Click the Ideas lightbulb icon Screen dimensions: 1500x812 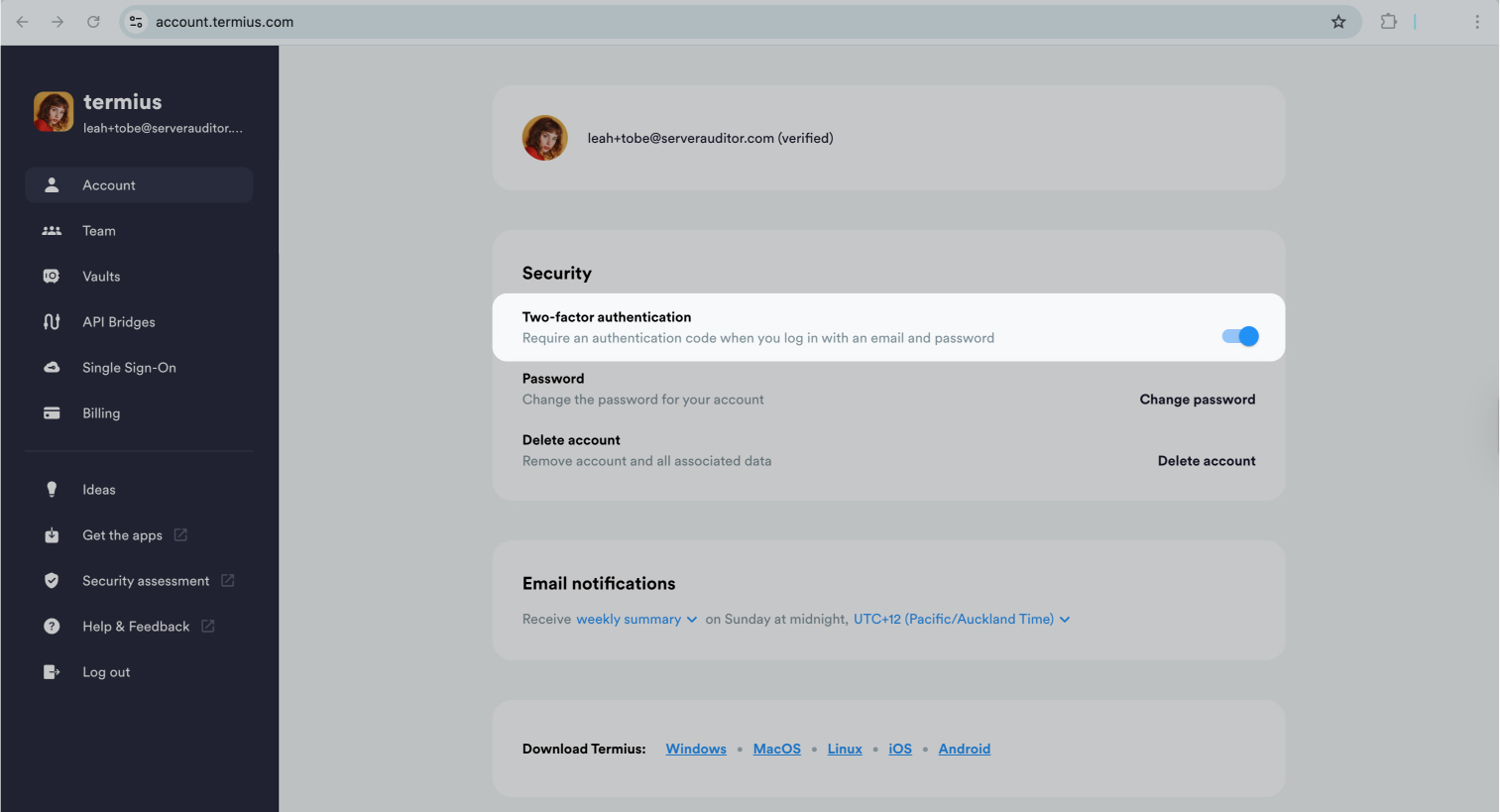coord(52,490)
